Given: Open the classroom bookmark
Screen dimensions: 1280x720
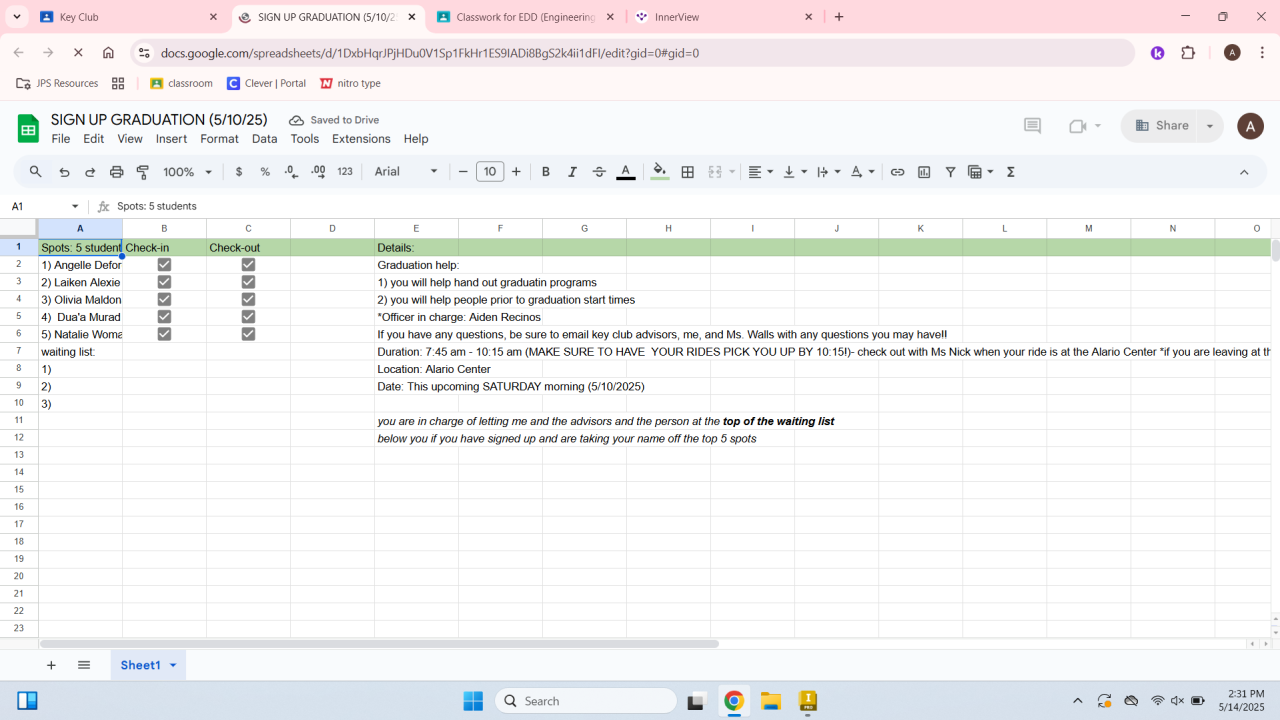Looking at the screenshot, I should pos(181,83).
